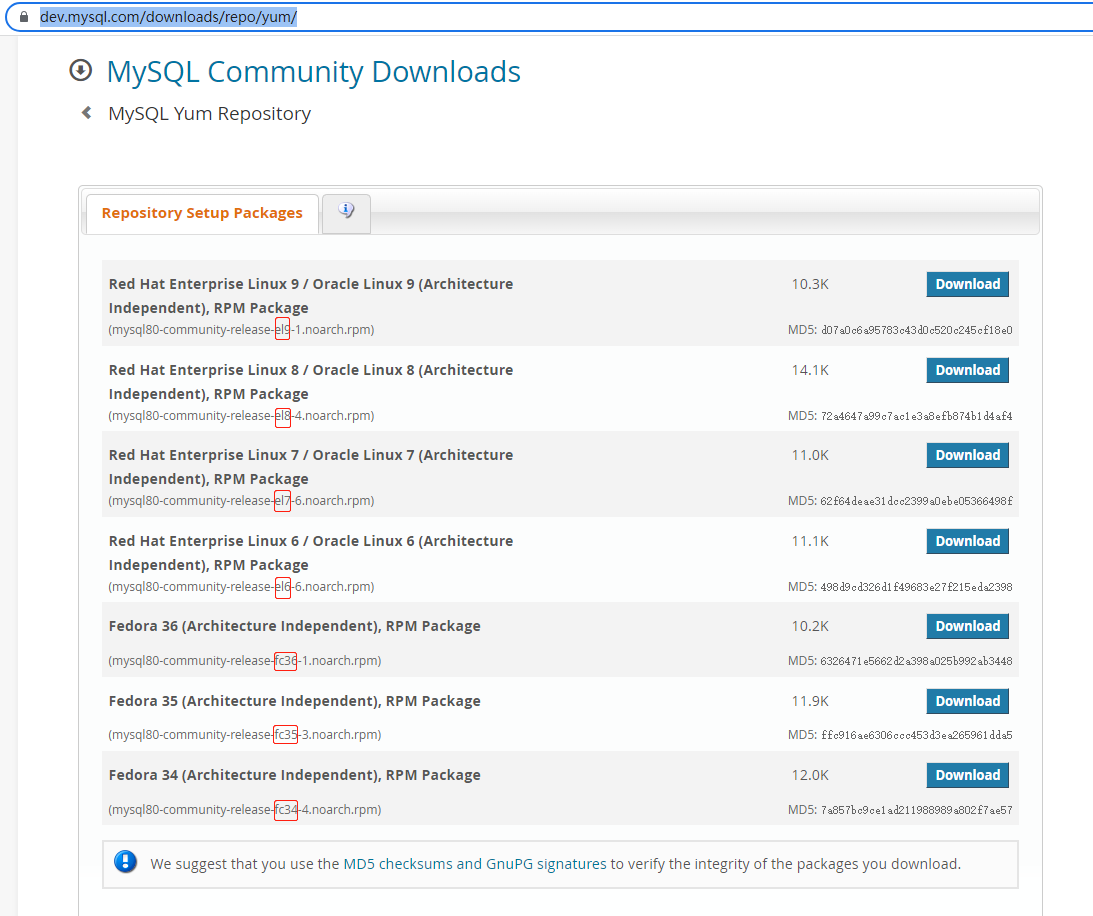Download the Fedora 36 RPM package
The height and width of the screenshot is (916, 1093).
[968, 626]
